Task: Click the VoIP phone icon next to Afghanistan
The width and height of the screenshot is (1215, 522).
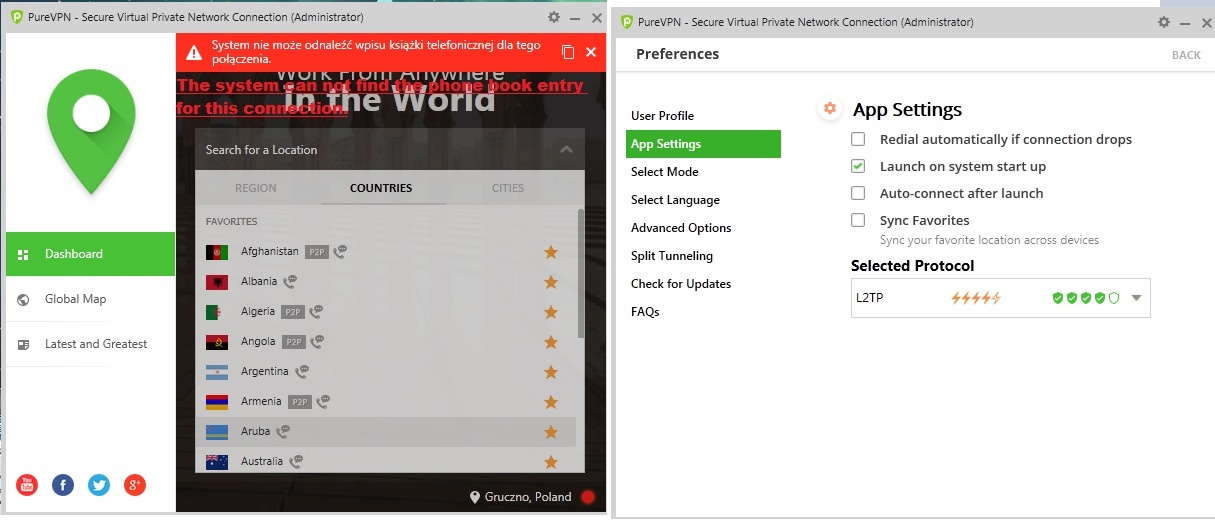Action: (341, 252)
